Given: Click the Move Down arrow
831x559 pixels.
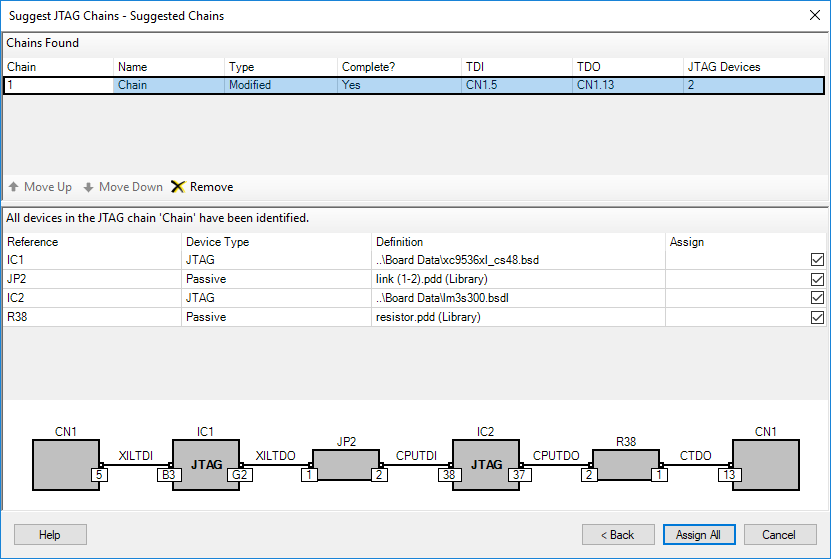Looking at the screenshot, I should click(x=88, y=187).
